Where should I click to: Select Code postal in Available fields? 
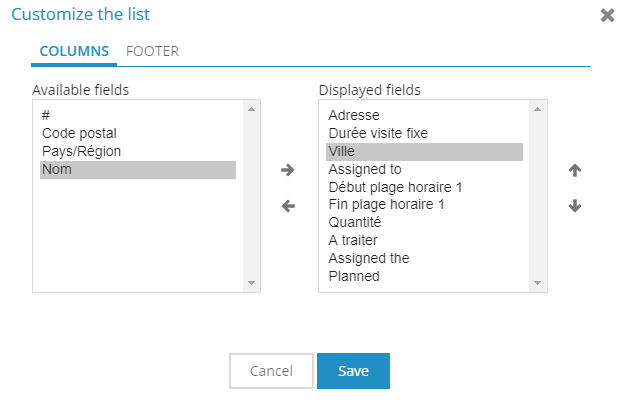point(138,133)
